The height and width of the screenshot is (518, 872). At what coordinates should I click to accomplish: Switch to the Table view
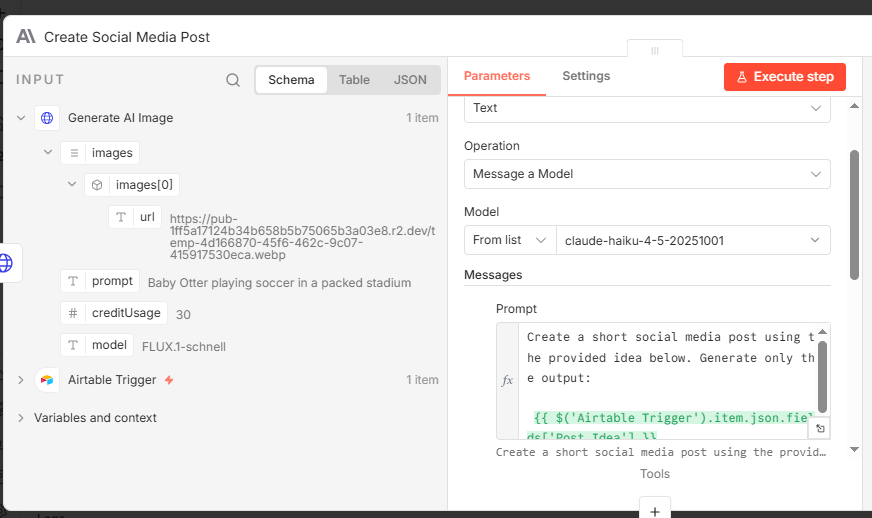[354, 80]
